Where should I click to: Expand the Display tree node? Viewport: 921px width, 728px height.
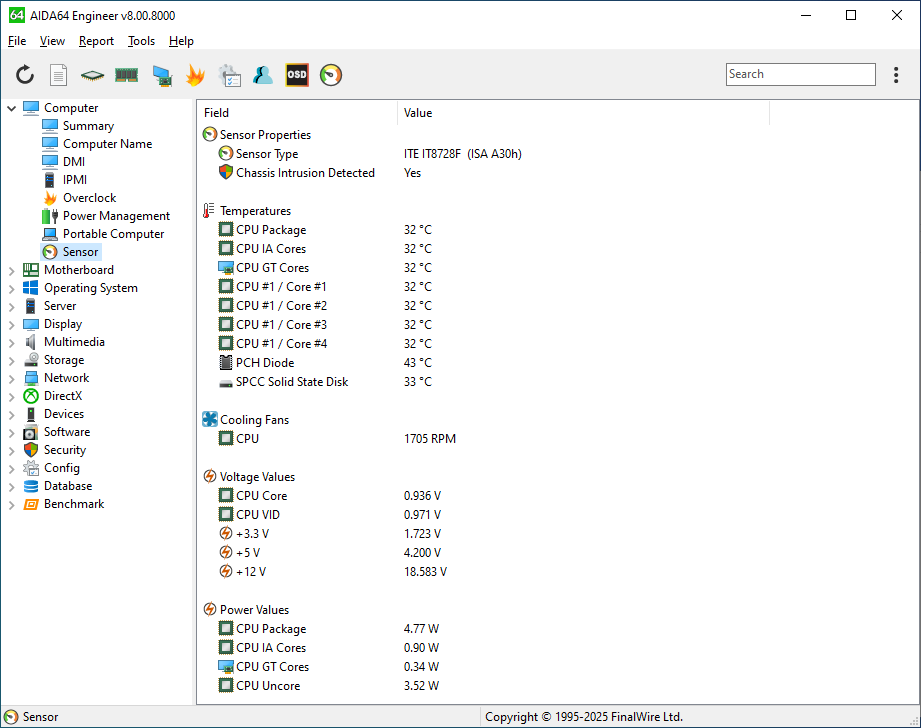(x=11, y=324)
